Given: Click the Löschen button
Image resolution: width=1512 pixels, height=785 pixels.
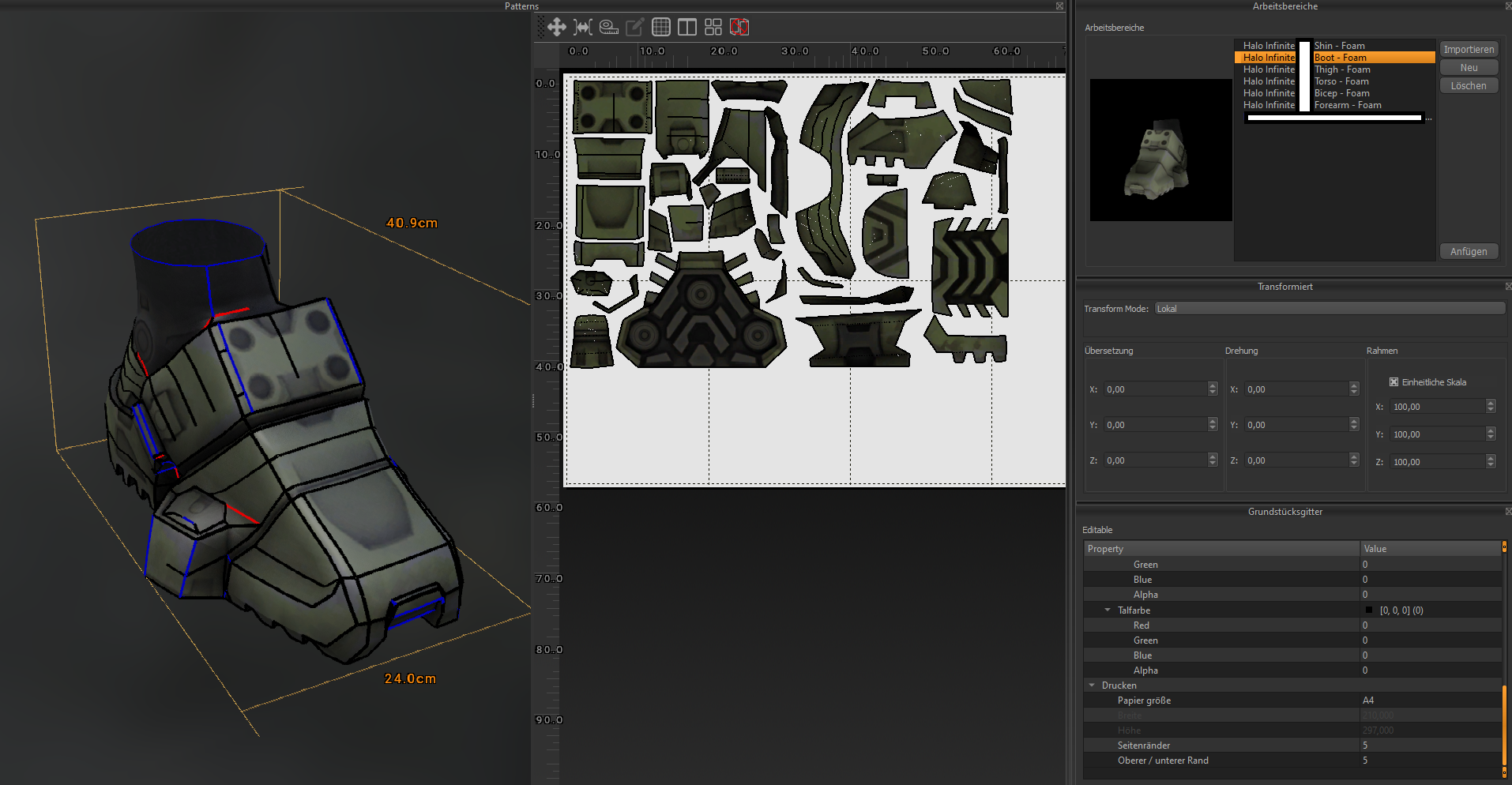Looking at the screenshot, I should click(x=1469, y=86).
